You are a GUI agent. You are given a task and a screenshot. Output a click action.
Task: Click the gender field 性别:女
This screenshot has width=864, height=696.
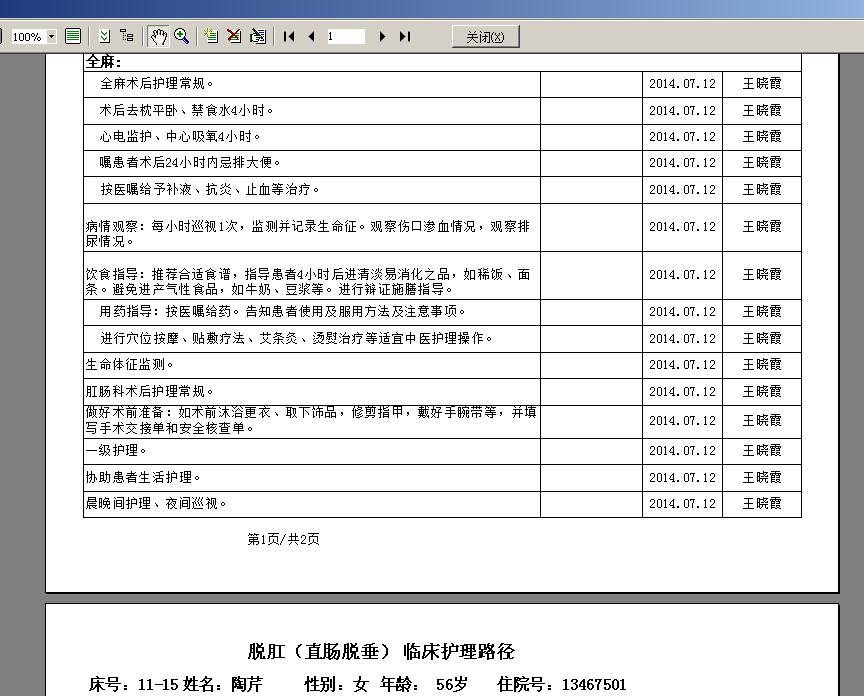coord(336,684)
